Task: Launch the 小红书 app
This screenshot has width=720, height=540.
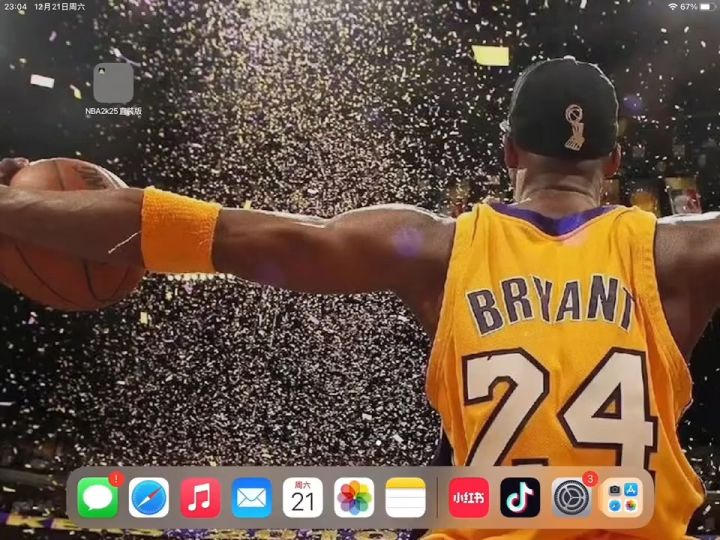Action: click(x=469, y=497)
